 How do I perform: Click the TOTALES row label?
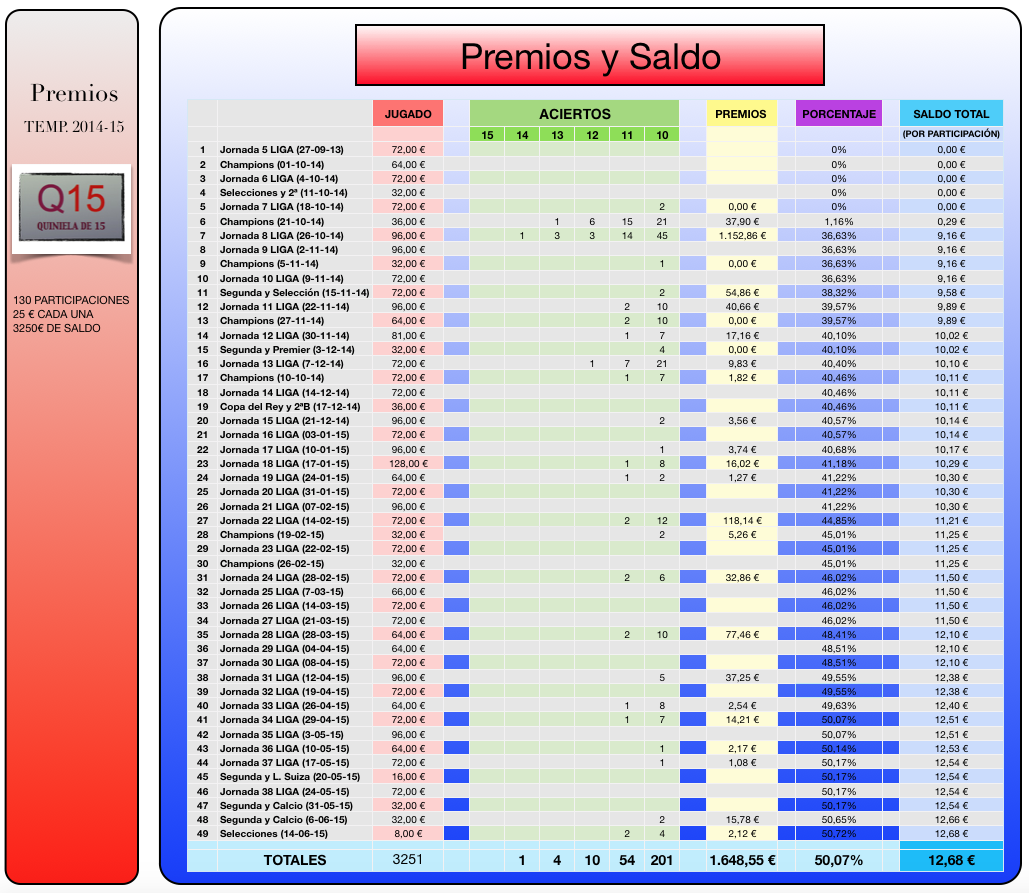(x=295, y=860)
